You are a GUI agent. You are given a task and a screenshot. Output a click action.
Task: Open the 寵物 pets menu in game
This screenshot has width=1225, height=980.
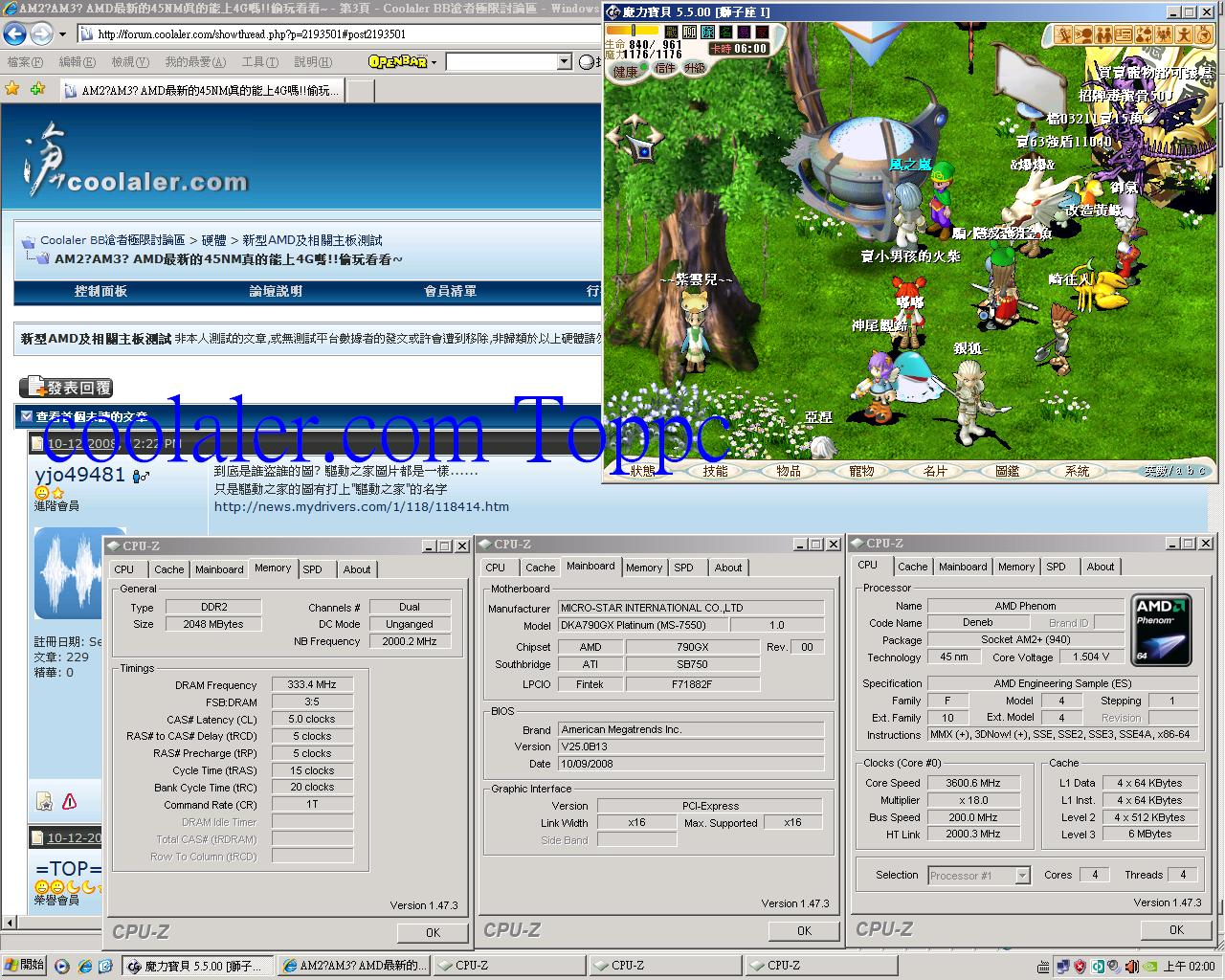(861, 471)
